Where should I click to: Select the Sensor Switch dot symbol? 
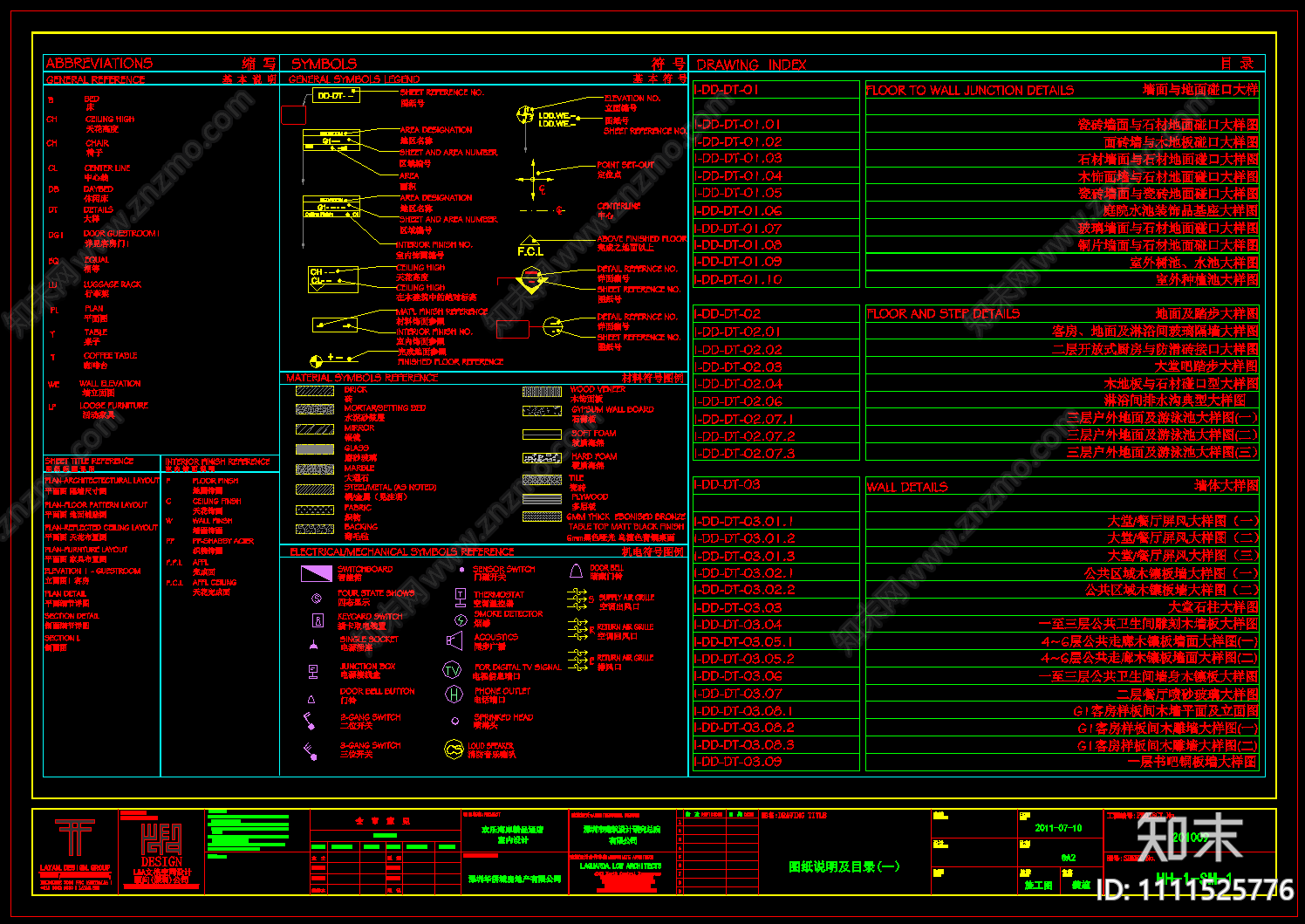click(x=461, y=570)
